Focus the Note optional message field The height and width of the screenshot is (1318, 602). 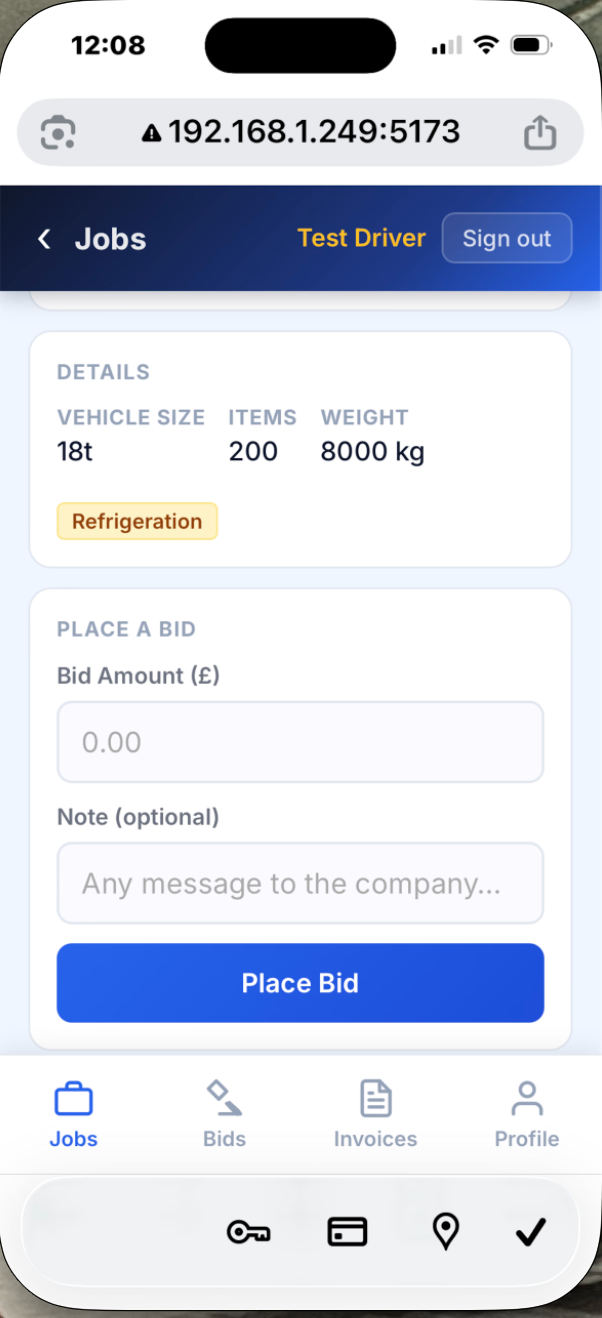[x=300, y=884]
